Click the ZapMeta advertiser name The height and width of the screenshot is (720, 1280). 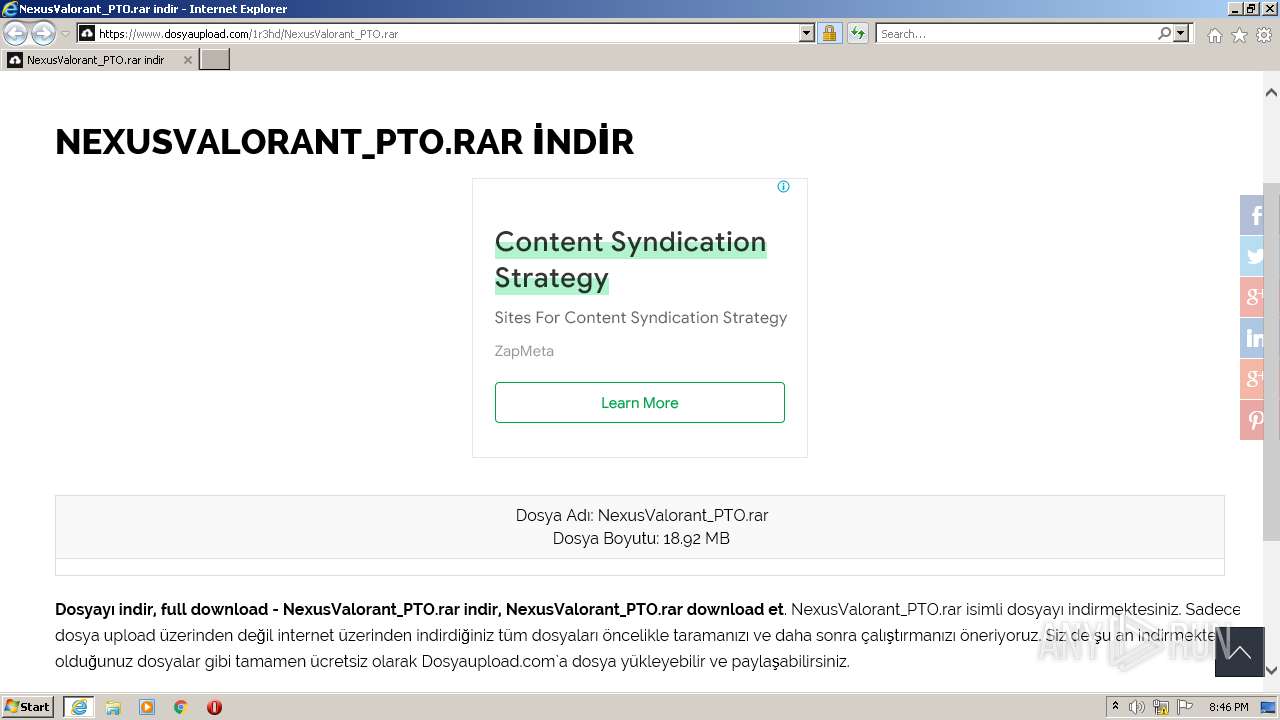(524, 351)
